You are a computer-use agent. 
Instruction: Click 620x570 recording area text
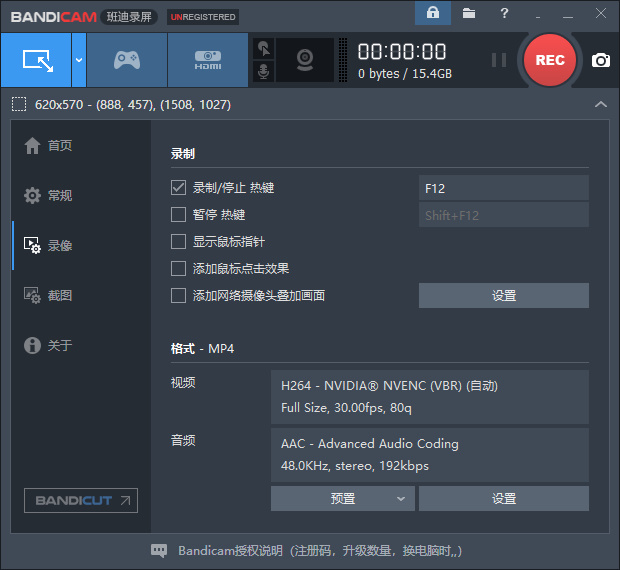pos(133,104)
